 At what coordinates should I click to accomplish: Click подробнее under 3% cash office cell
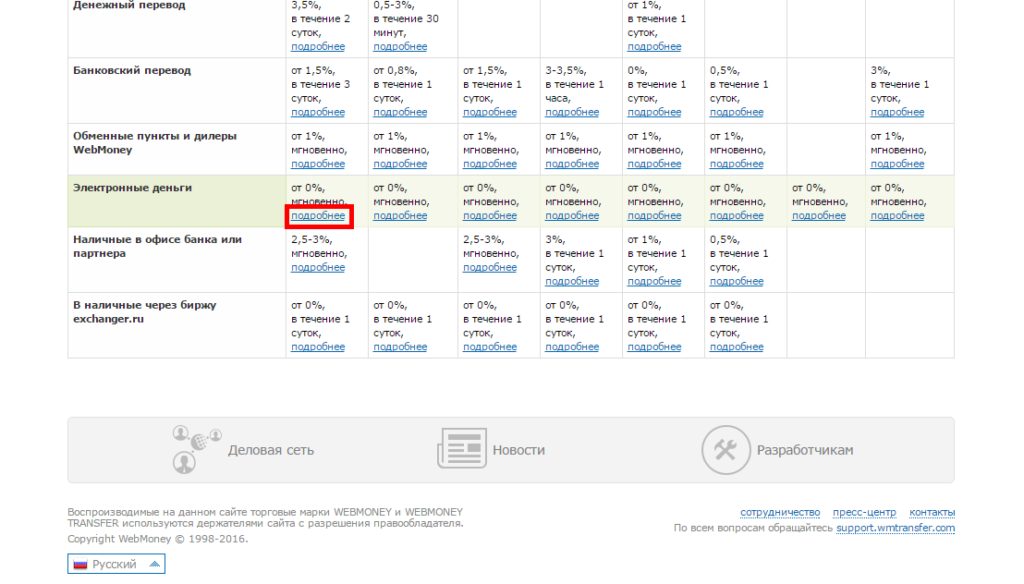(572, 281)
